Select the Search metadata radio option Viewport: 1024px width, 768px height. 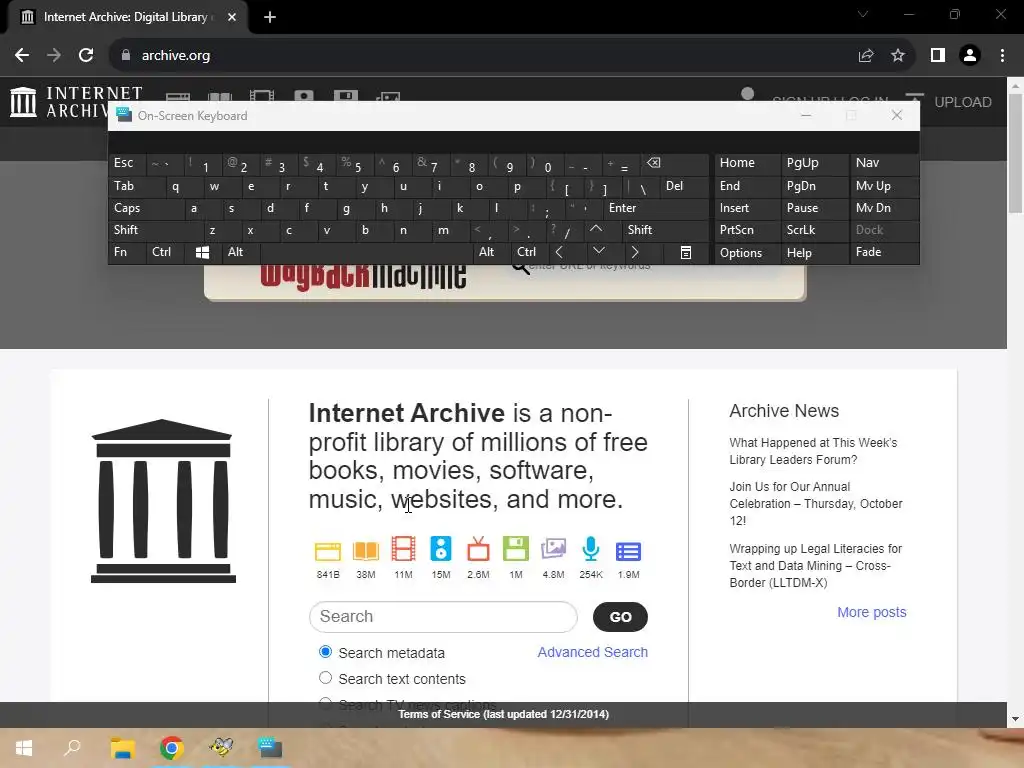pos(325,652)
